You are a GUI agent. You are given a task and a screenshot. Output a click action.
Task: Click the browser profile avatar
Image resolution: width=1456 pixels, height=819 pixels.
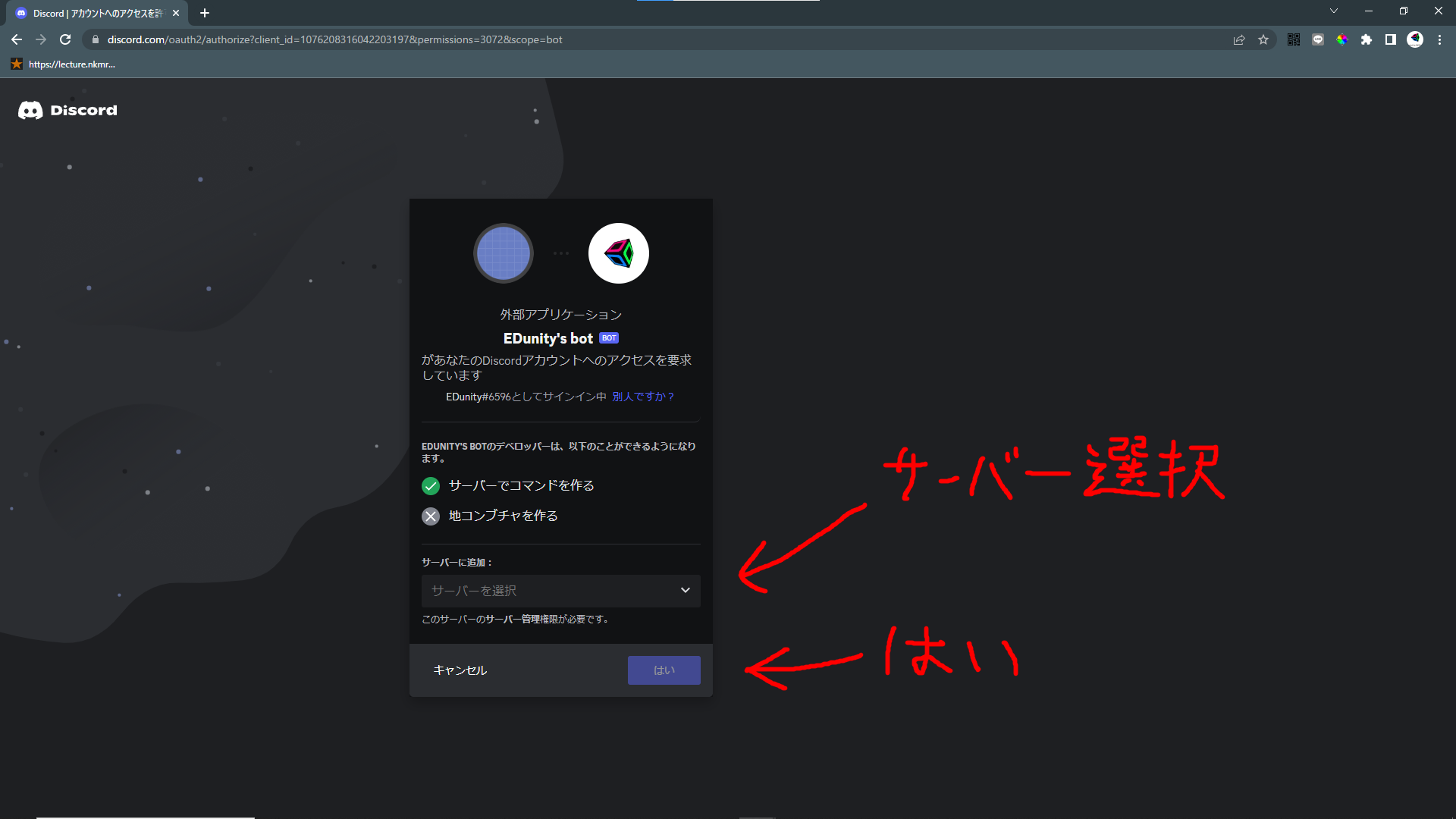pyautogui.click(x=1415, y=39)
